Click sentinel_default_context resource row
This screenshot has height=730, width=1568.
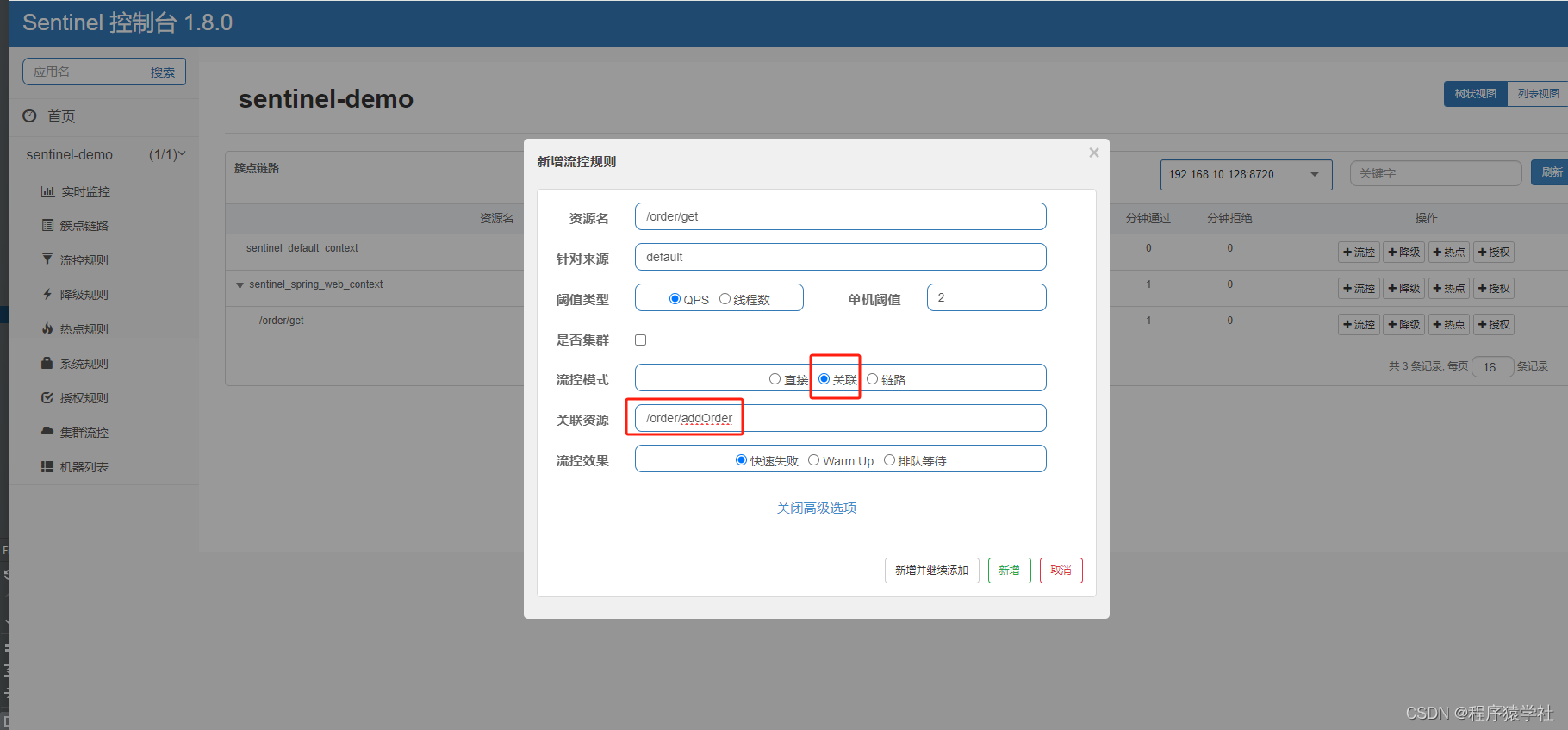point(302,248)
